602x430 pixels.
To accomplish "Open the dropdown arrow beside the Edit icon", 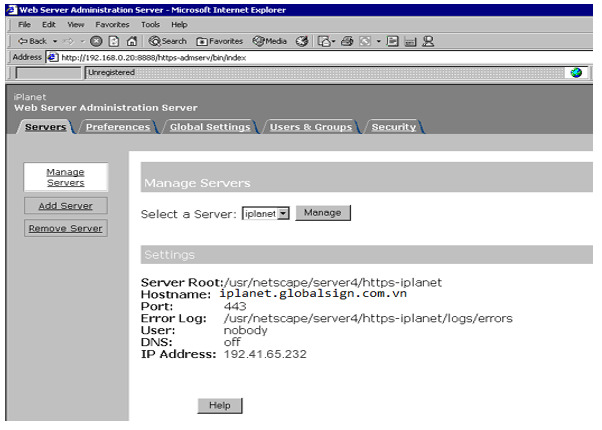I will (378, 41).
